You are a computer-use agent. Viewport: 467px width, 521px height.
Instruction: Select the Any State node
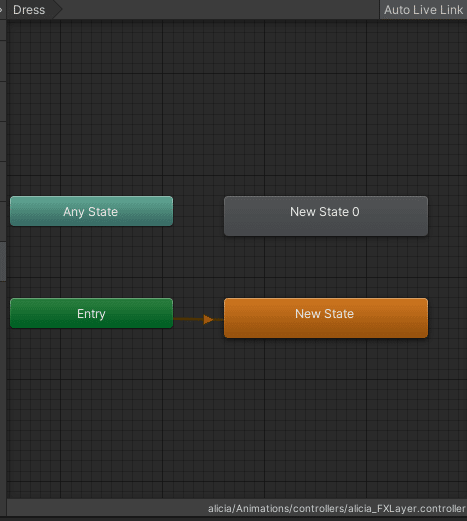(x=91, y=211)
